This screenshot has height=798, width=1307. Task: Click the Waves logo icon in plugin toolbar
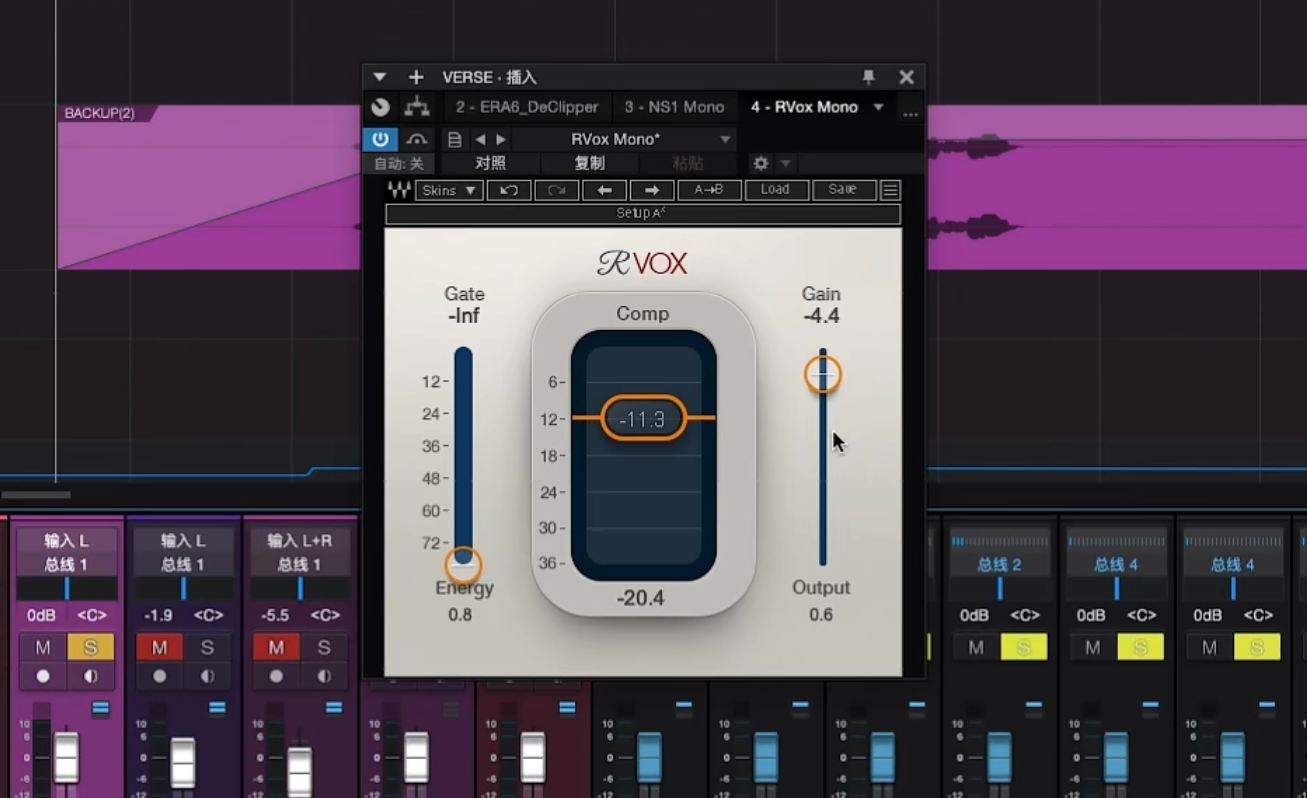click(x=399, y=190)
